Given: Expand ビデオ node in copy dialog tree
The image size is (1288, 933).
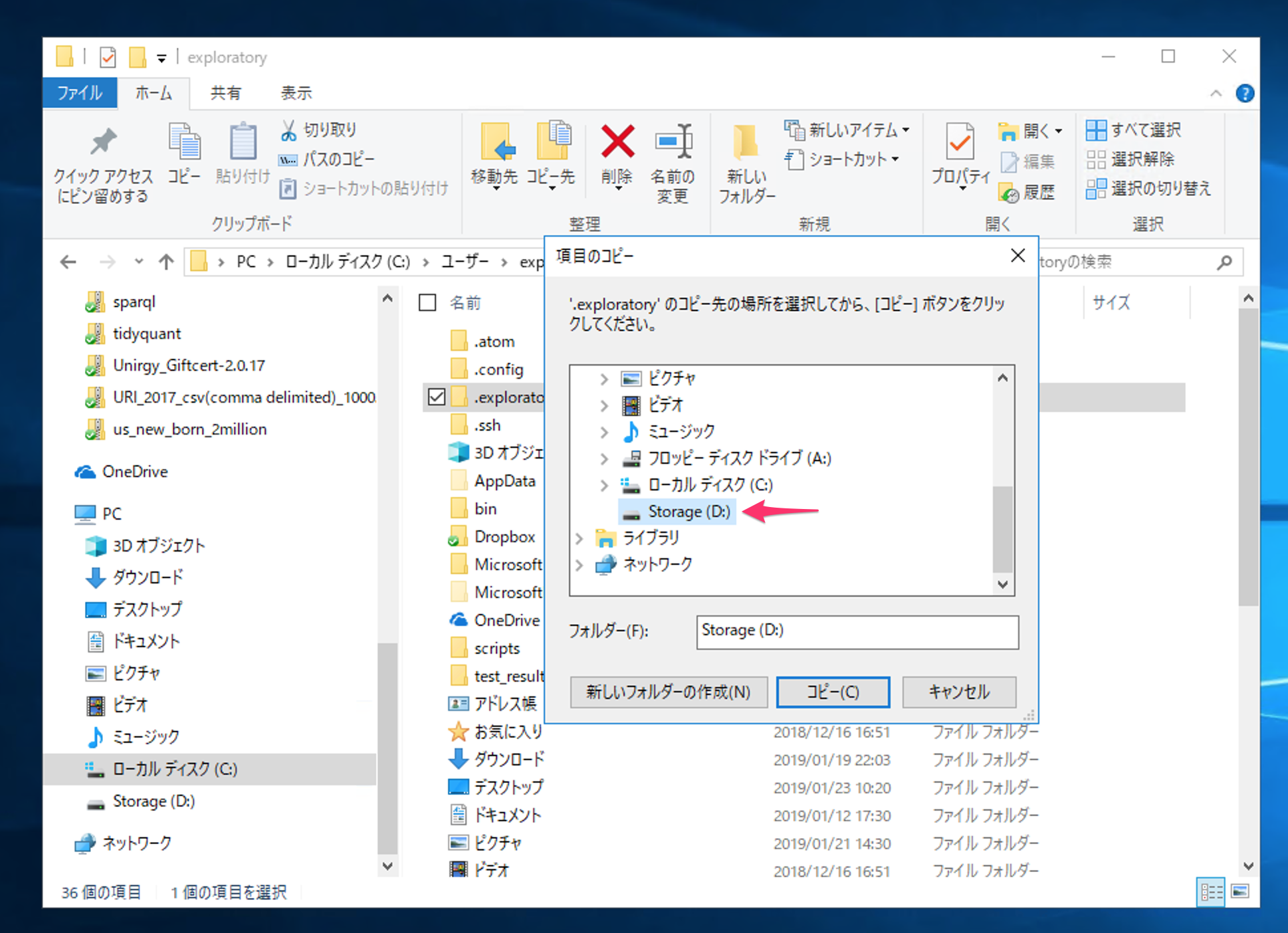Looking at the screenshot, I should 603,405.
